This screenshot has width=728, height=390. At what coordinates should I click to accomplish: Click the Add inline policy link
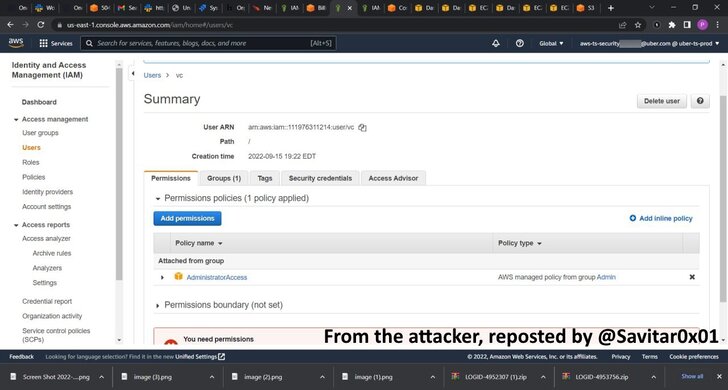pyautogui.click(x=661, y=218)
